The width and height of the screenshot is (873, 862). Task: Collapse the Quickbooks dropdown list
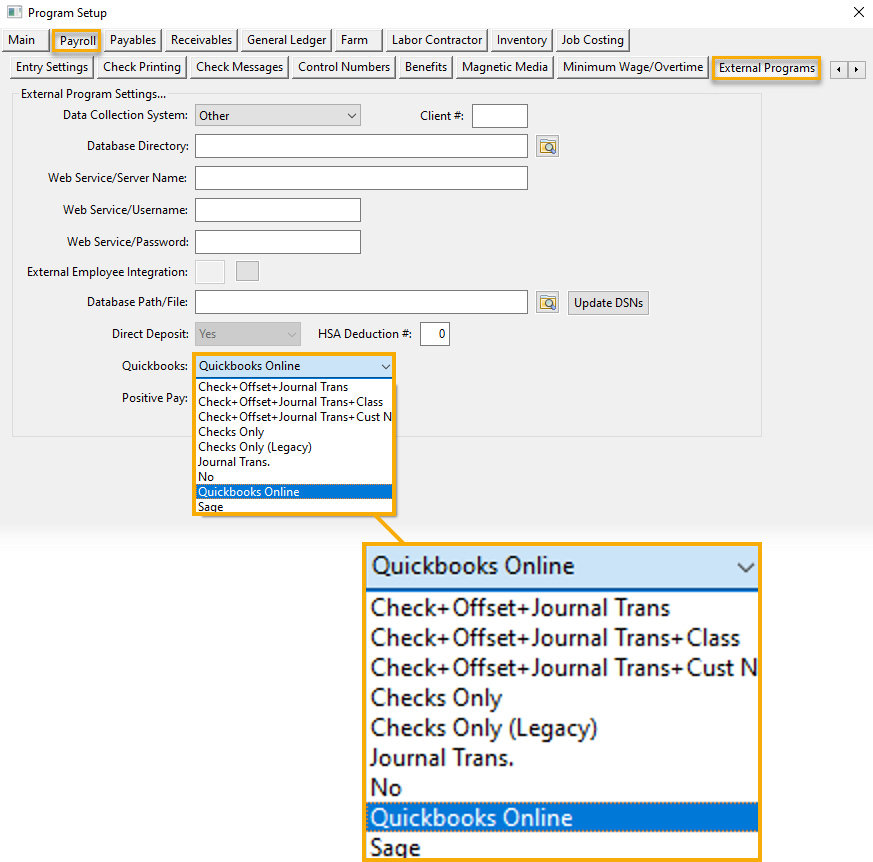[x=386, y=366]
